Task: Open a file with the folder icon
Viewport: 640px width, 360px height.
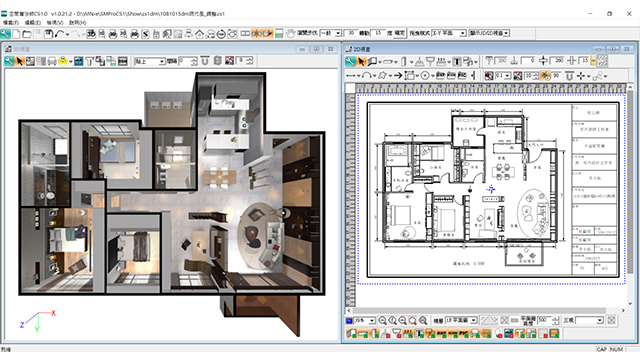Action: click(27, 34)
